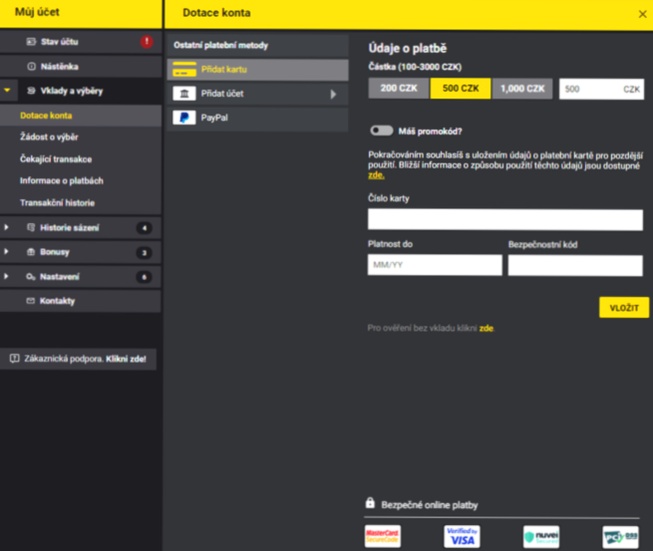
Task: Click the Číslo karty field
Action: [x=505, y=219]
